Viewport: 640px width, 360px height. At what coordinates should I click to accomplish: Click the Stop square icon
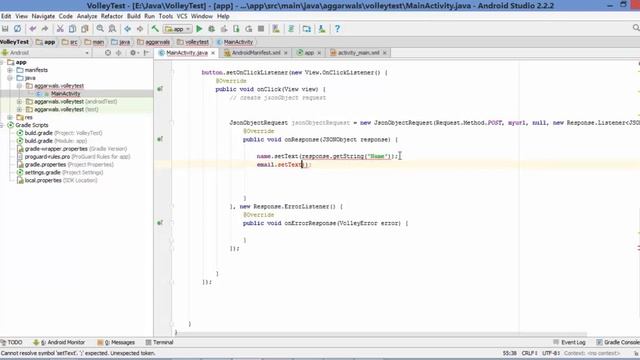click(261, 29)
